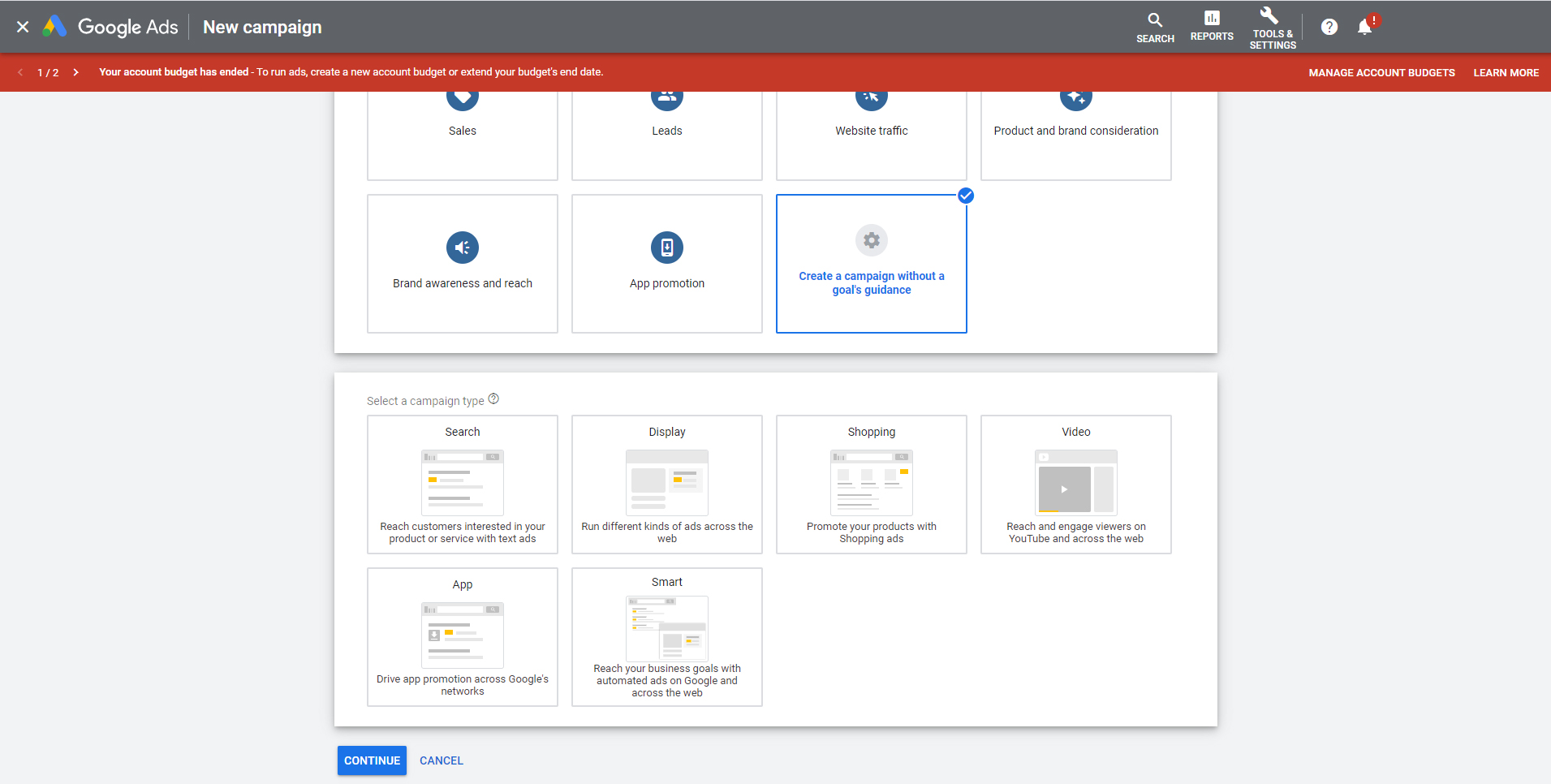Select the App promotion goal

point(667,264)
